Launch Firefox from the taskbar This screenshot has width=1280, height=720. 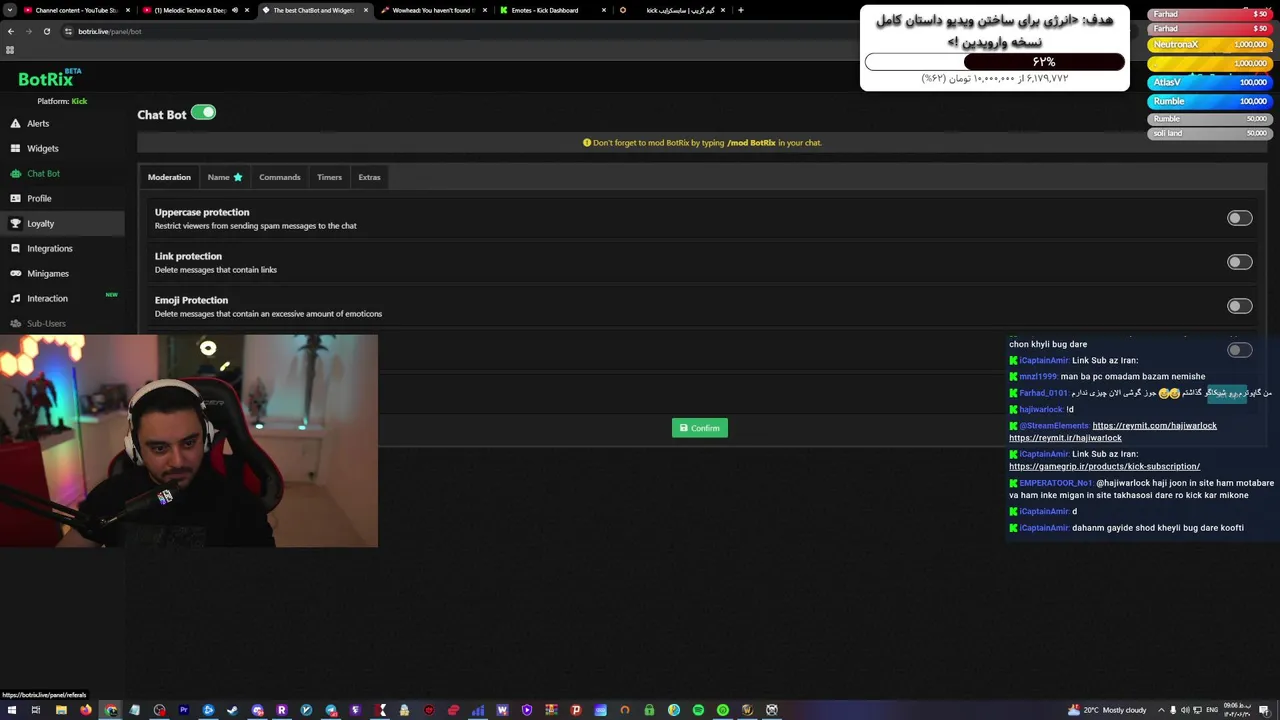coord(86,710)
